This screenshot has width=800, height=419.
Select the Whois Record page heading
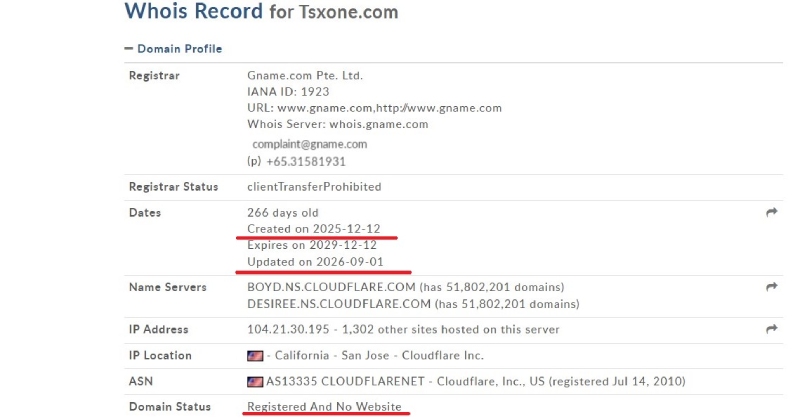pos(261,11)
